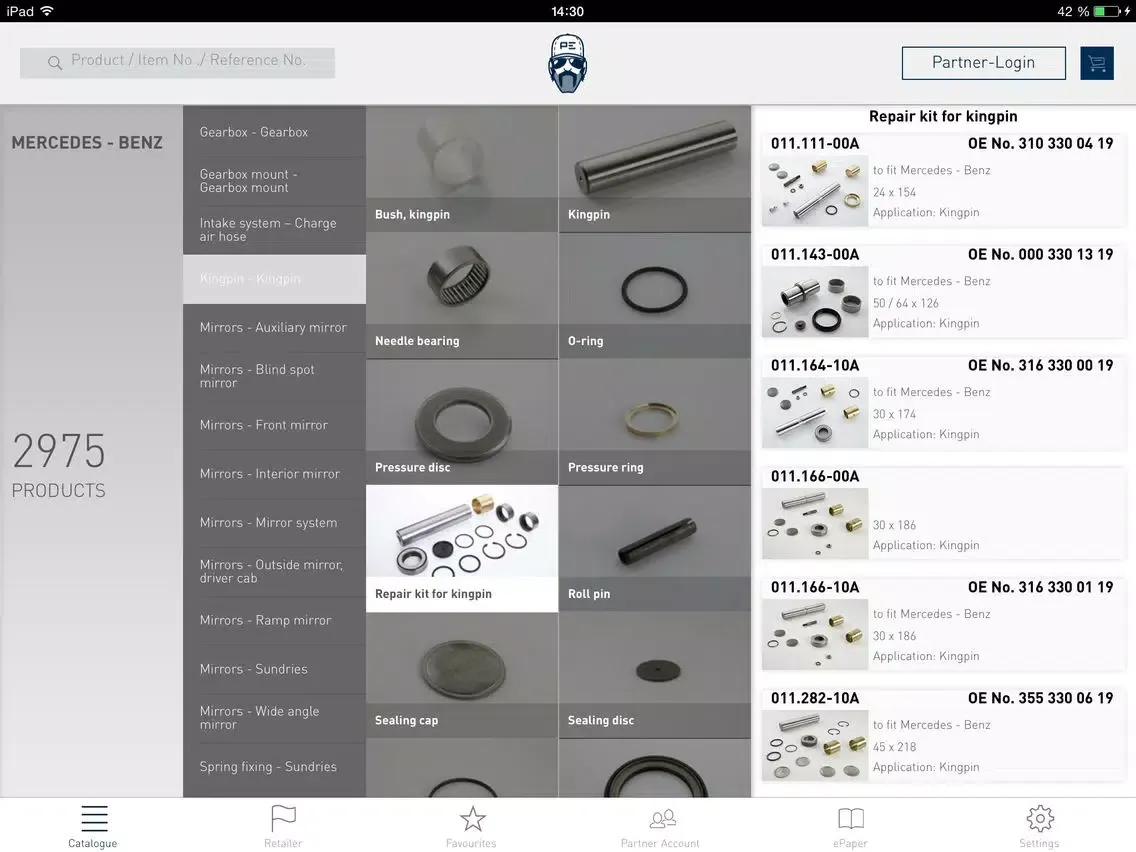Open the Settings tab
Viewport: 1136px width, 852px height.
1039,826
